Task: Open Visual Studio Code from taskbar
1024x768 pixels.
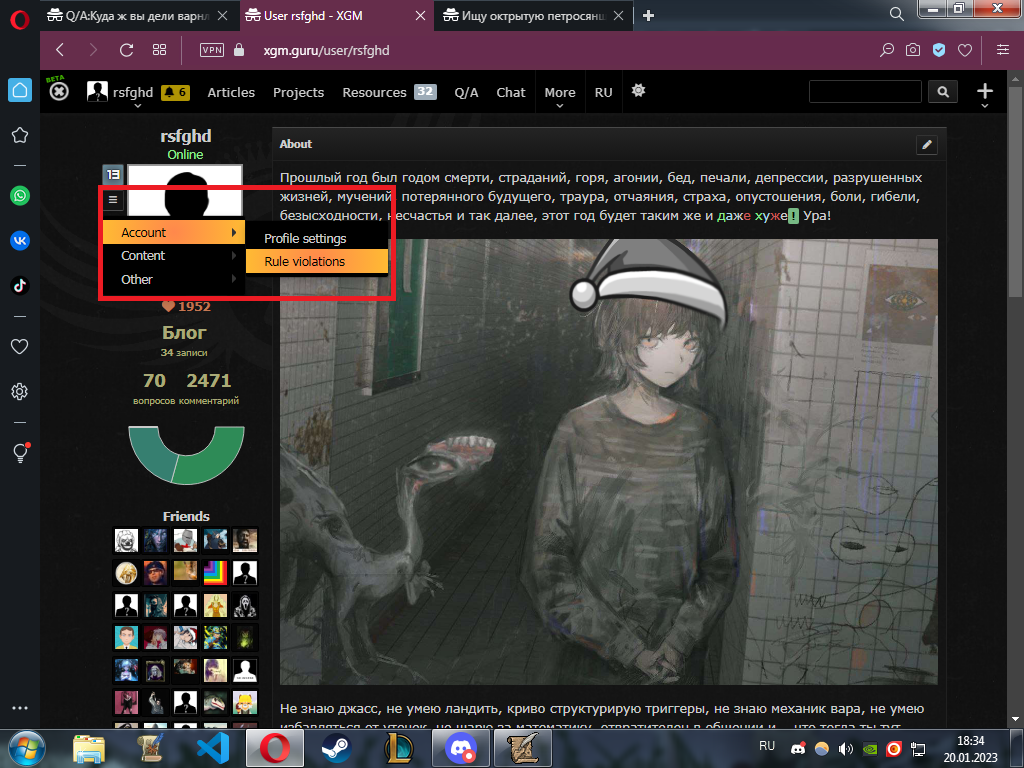Action: coord(213,748)
